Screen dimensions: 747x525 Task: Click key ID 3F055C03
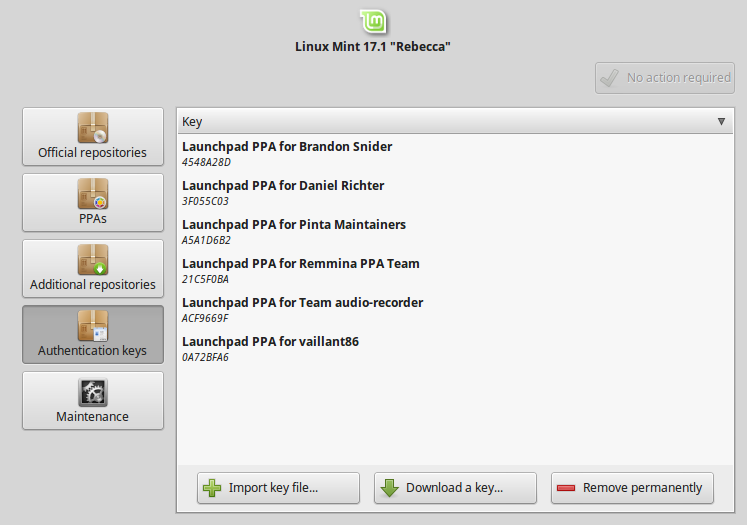point(205,202)
